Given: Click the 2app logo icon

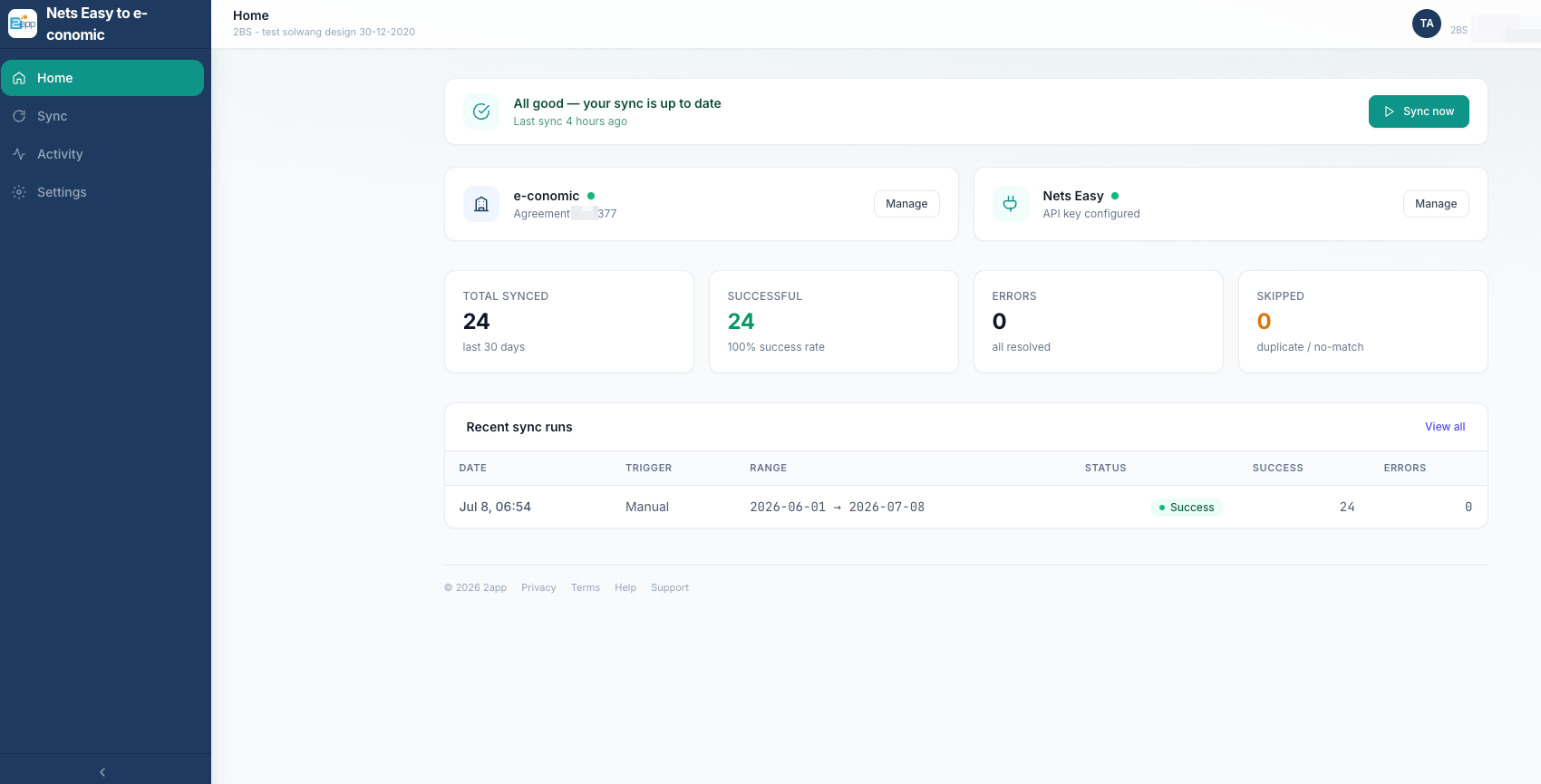Looking at the screenshot, I should tap(23, 24).
